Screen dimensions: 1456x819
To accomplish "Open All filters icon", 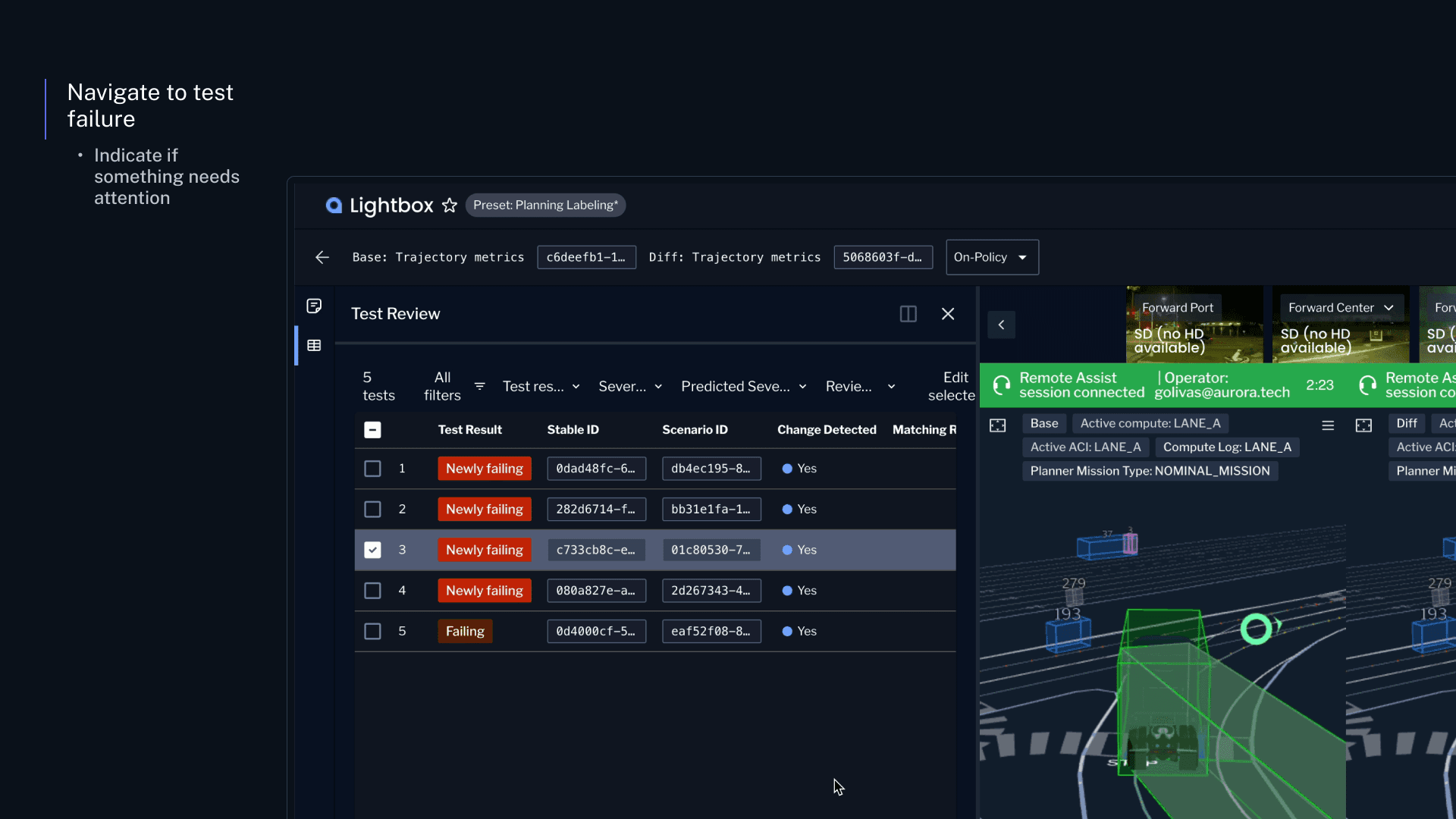I will pos(480,387).
